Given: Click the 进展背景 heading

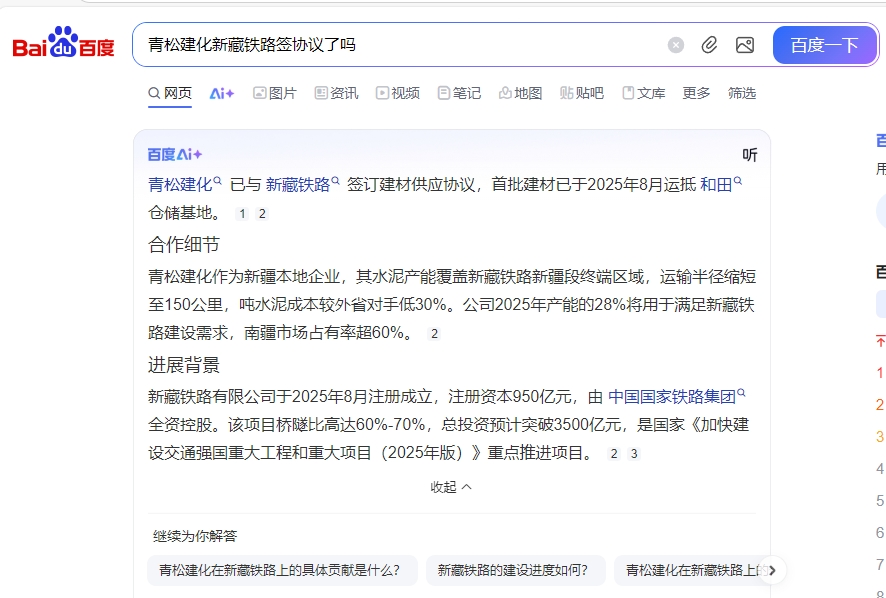Looking at the screenshot, I should [184, 365].
